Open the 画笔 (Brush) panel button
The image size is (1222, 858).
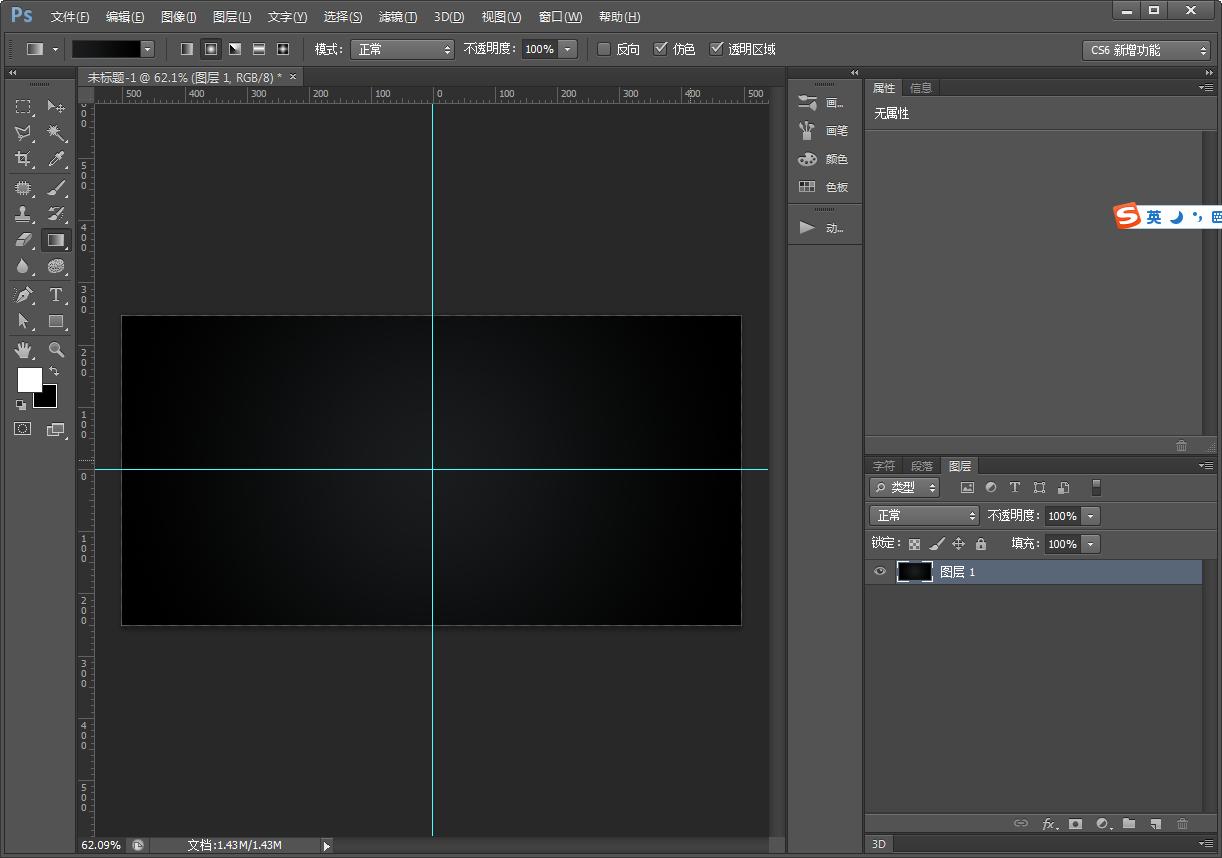[823, 131]
